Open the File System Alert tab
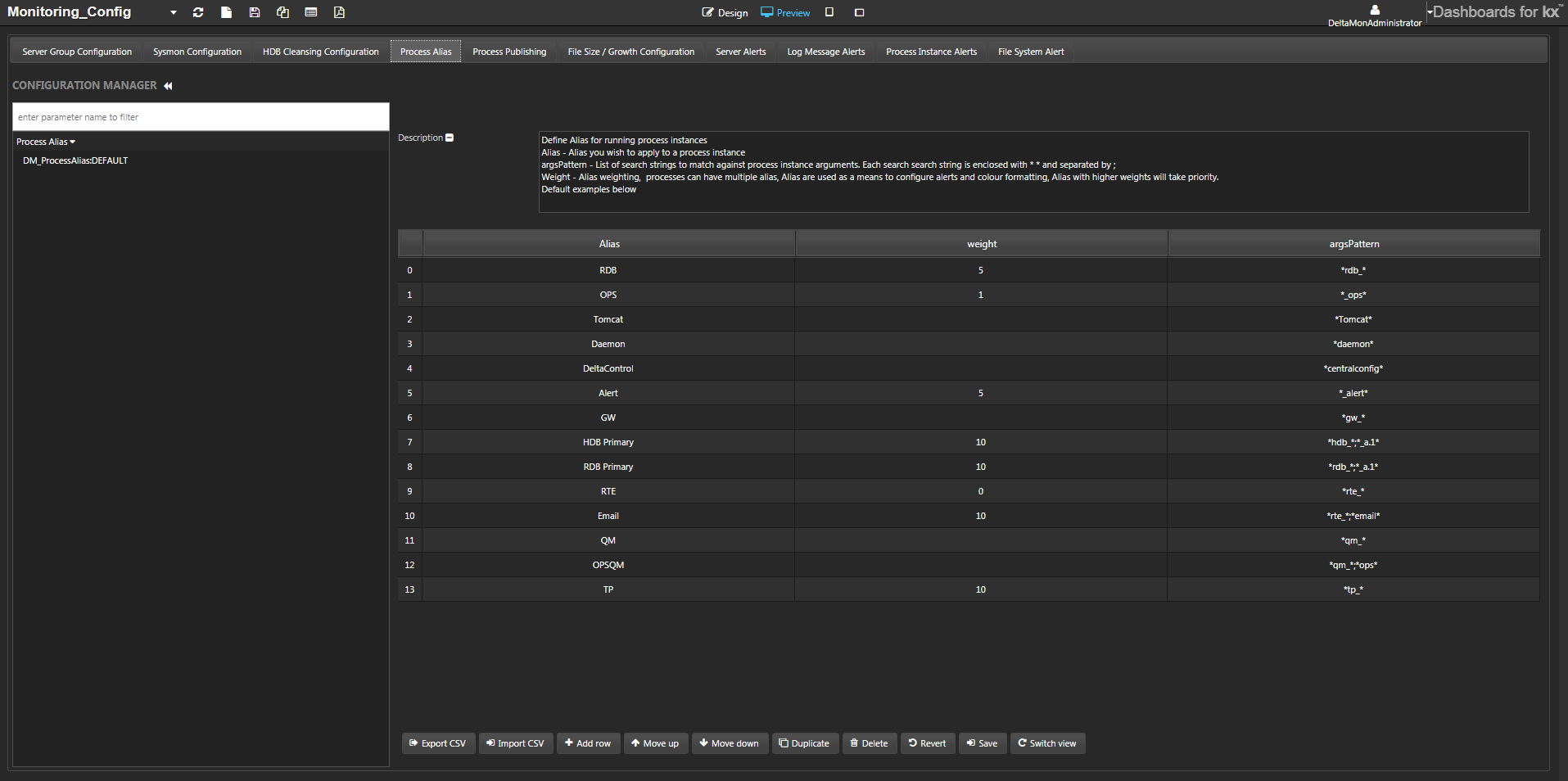The width and height of the screenshot is (1568, 781). click(1031, 52)
